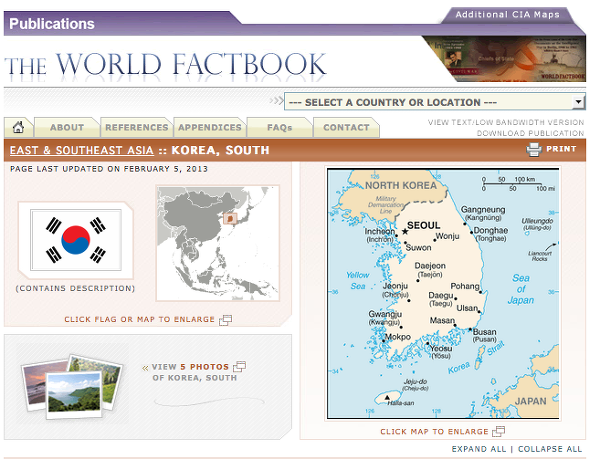This screenshot has height=459, width=600.
Task: Open 'View 5 Photos' link
Action: [190, 367]
